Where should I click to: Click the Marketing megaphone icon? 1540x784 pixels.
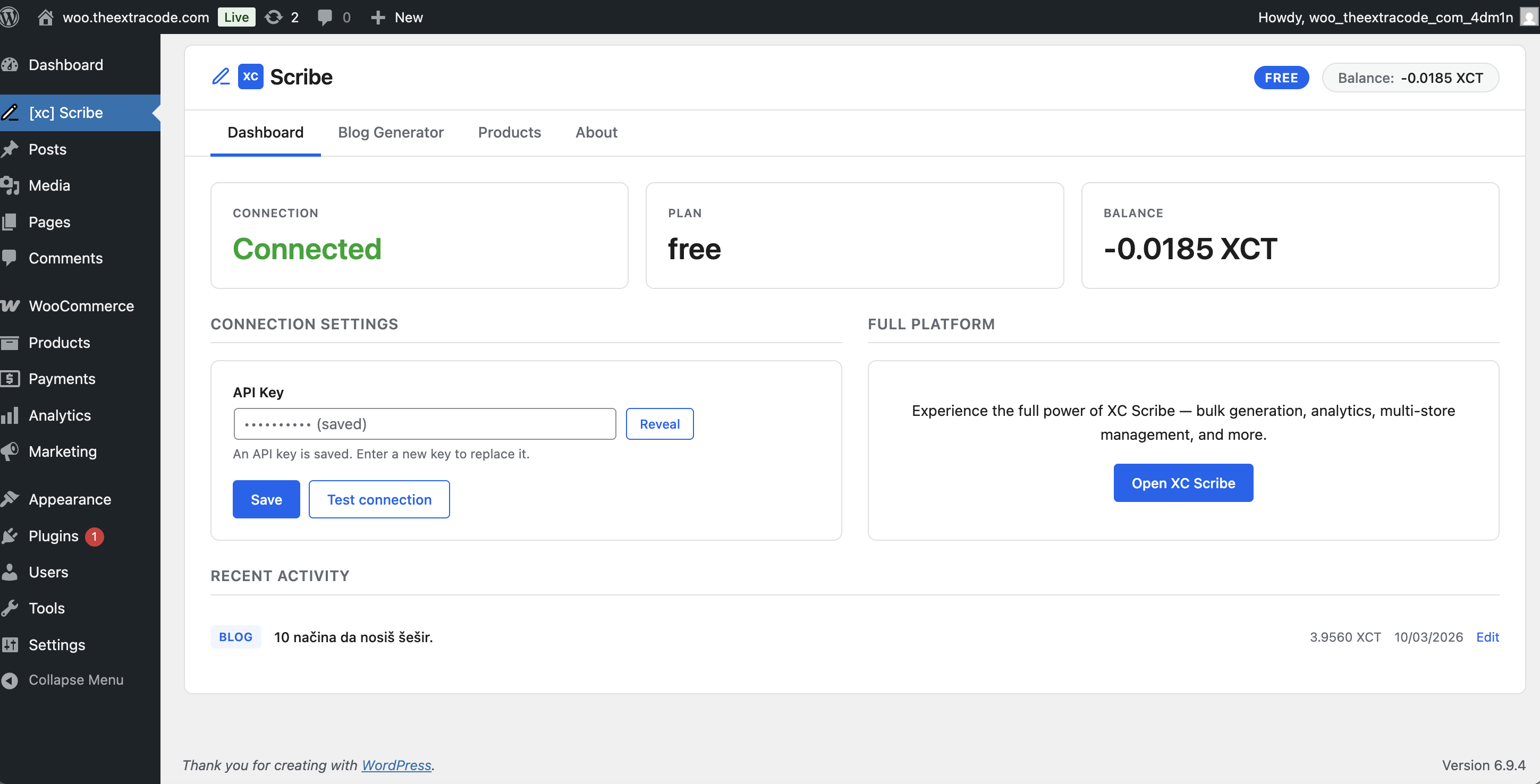point(10,451)
